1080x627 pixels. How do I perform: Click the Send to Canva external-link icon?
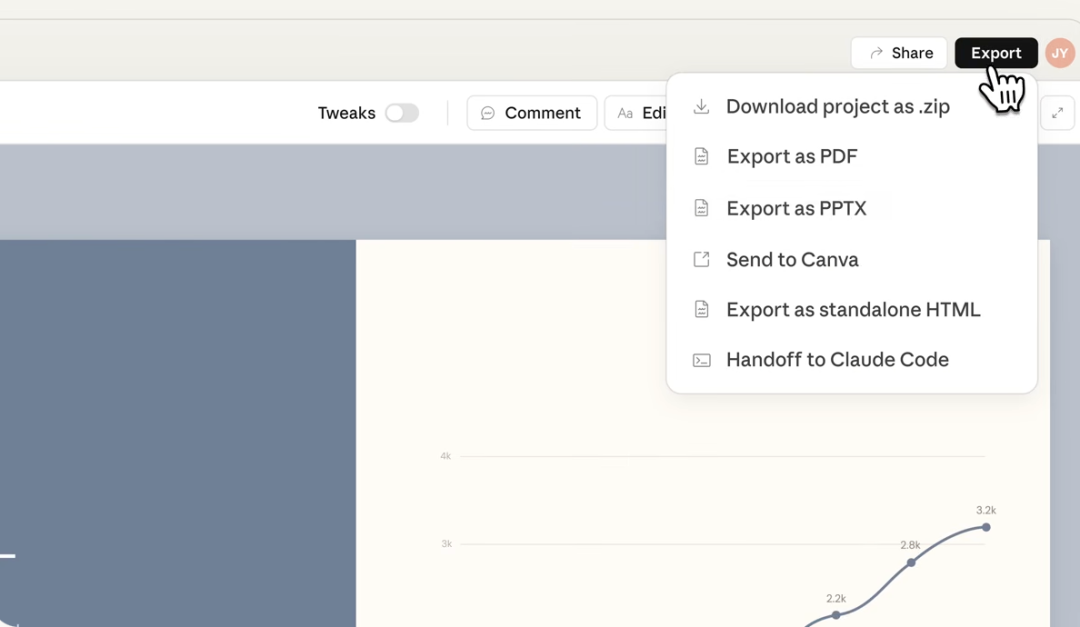[702, 260]
